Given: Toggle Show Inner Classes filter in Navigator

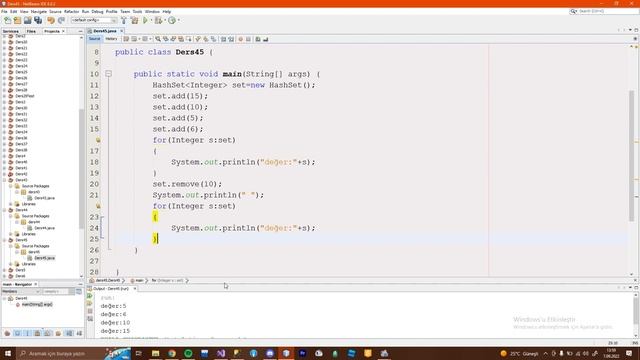Looking at the screenshot, I should [x=48, y=333].
